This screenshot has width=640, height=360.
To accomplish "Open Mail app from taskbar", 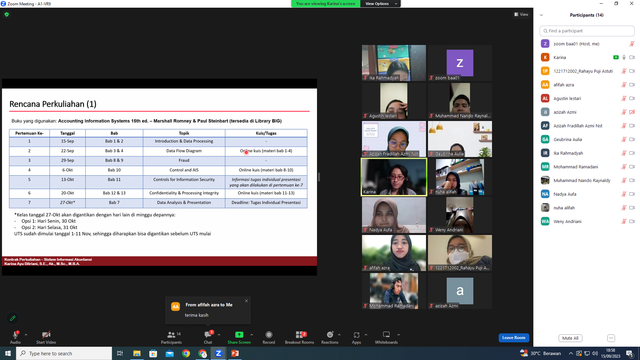I will (x=169, y=353).
